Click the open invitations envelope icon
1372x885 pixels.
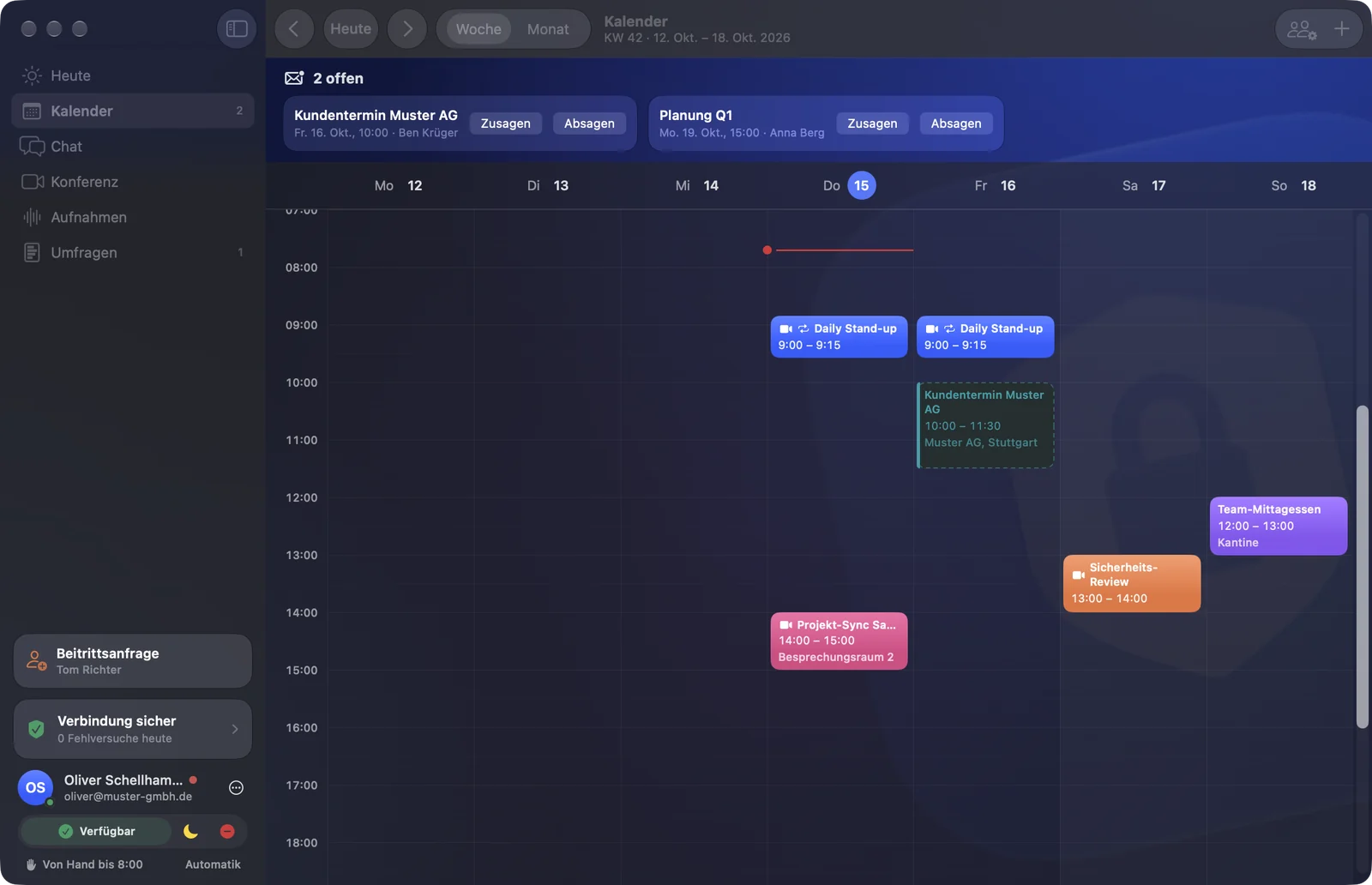294,78
